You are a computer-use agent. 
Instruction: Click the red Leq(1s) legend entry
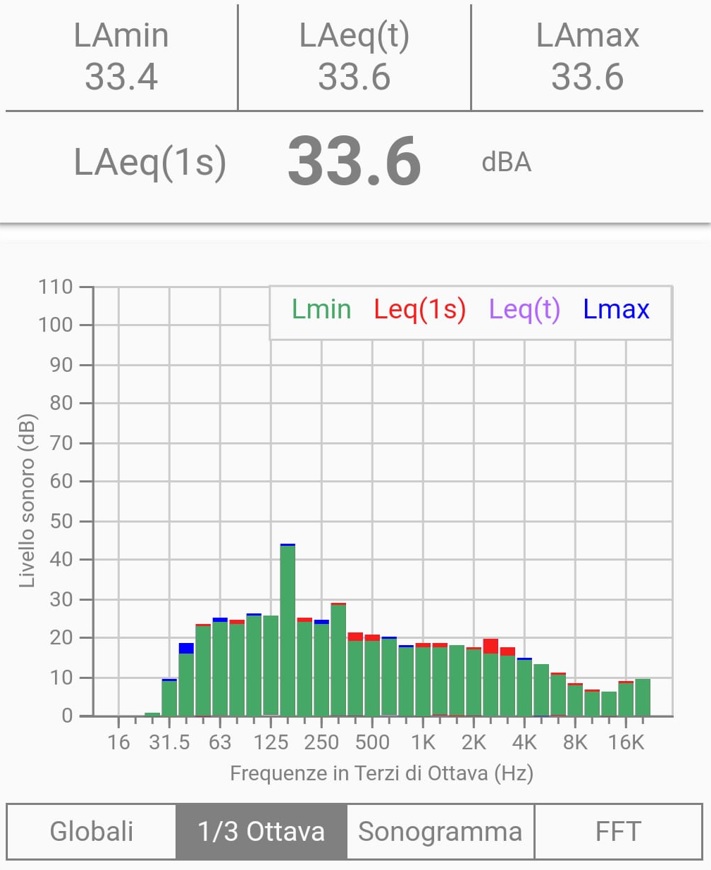[420, 310]
